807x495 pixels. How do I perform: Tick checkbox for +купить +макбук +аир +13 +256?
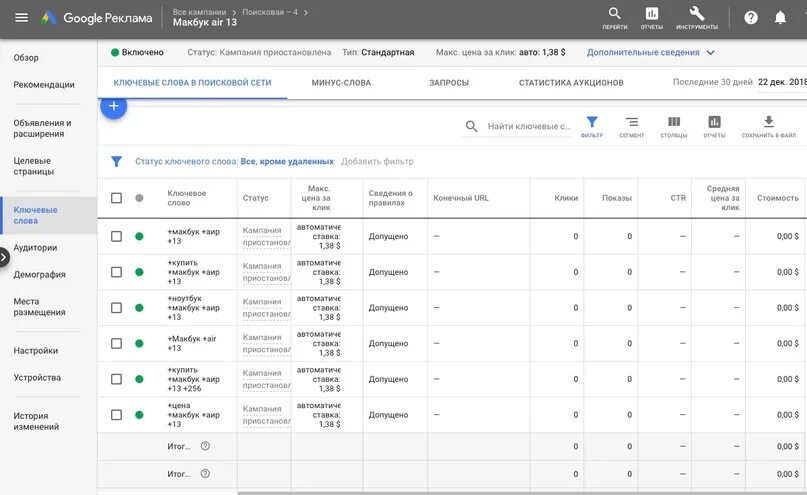tap(116, 379)
